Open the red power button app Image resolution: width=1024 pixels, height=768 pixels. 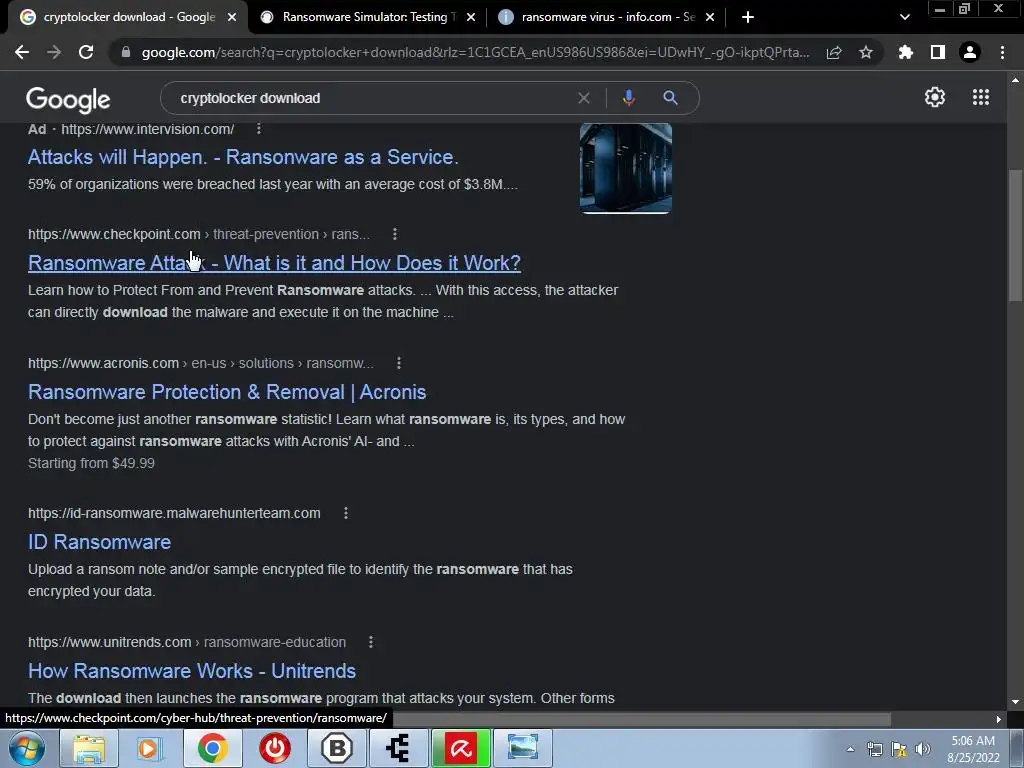(275, 748)
